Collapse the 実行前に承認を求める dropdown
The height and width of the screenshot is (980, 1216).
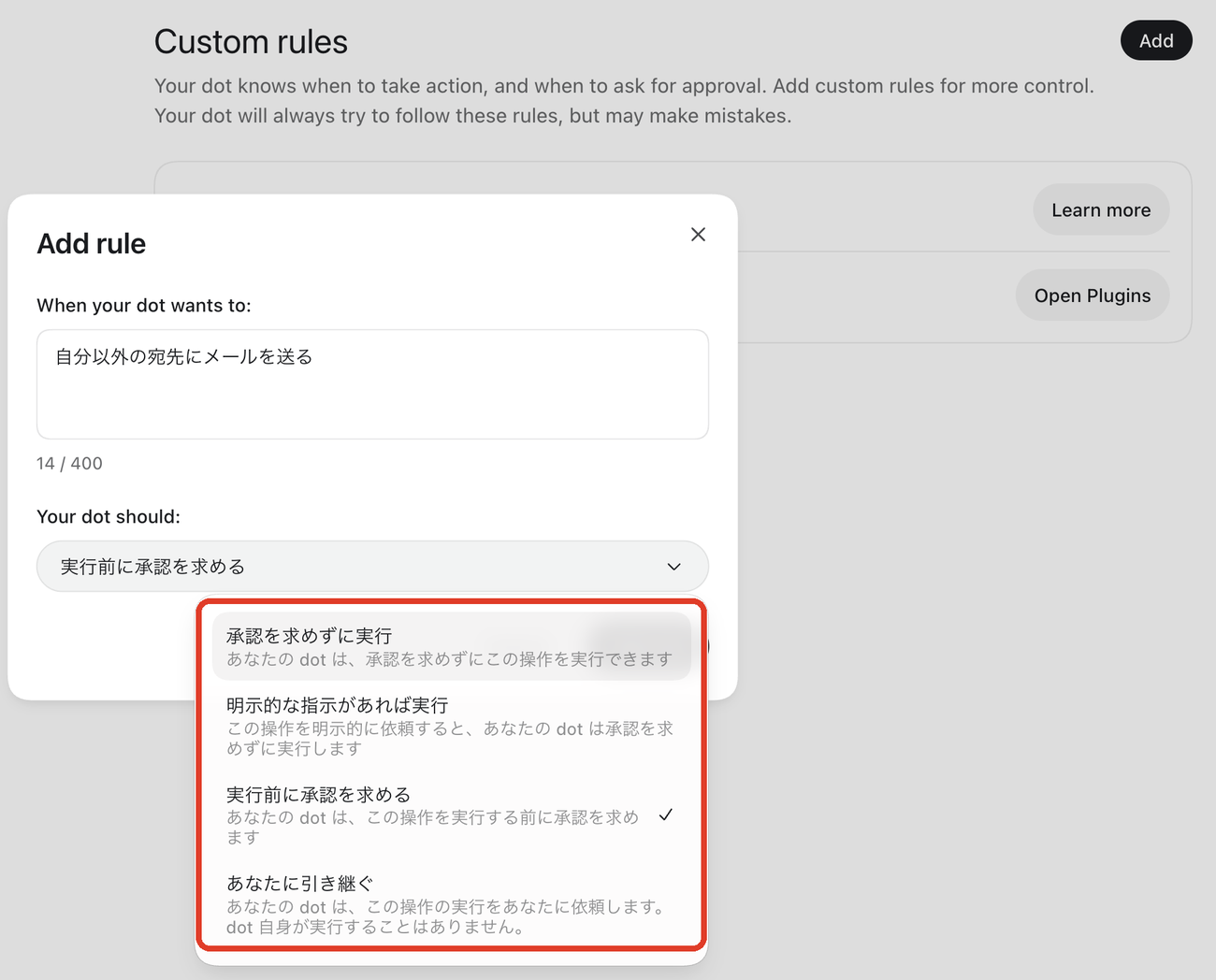click(372, 567)
